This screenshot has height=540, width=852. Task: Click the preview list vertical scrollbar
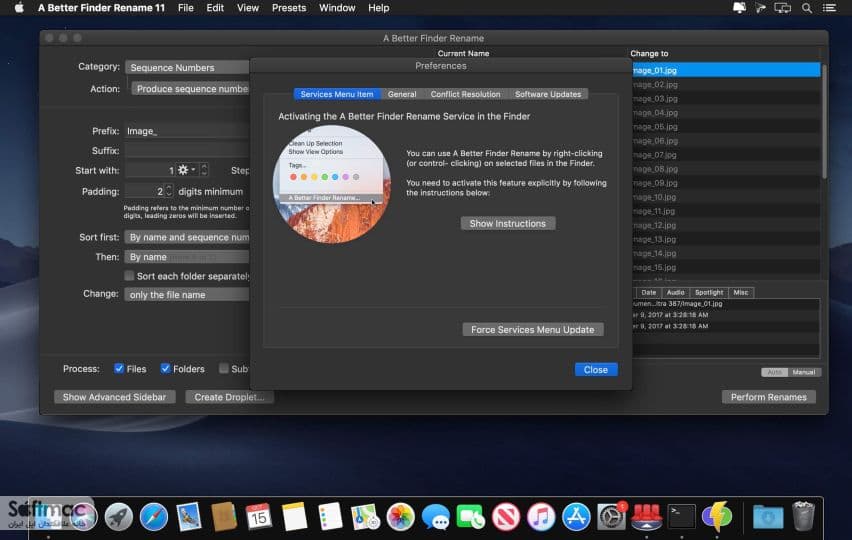[x=824, y=122]
